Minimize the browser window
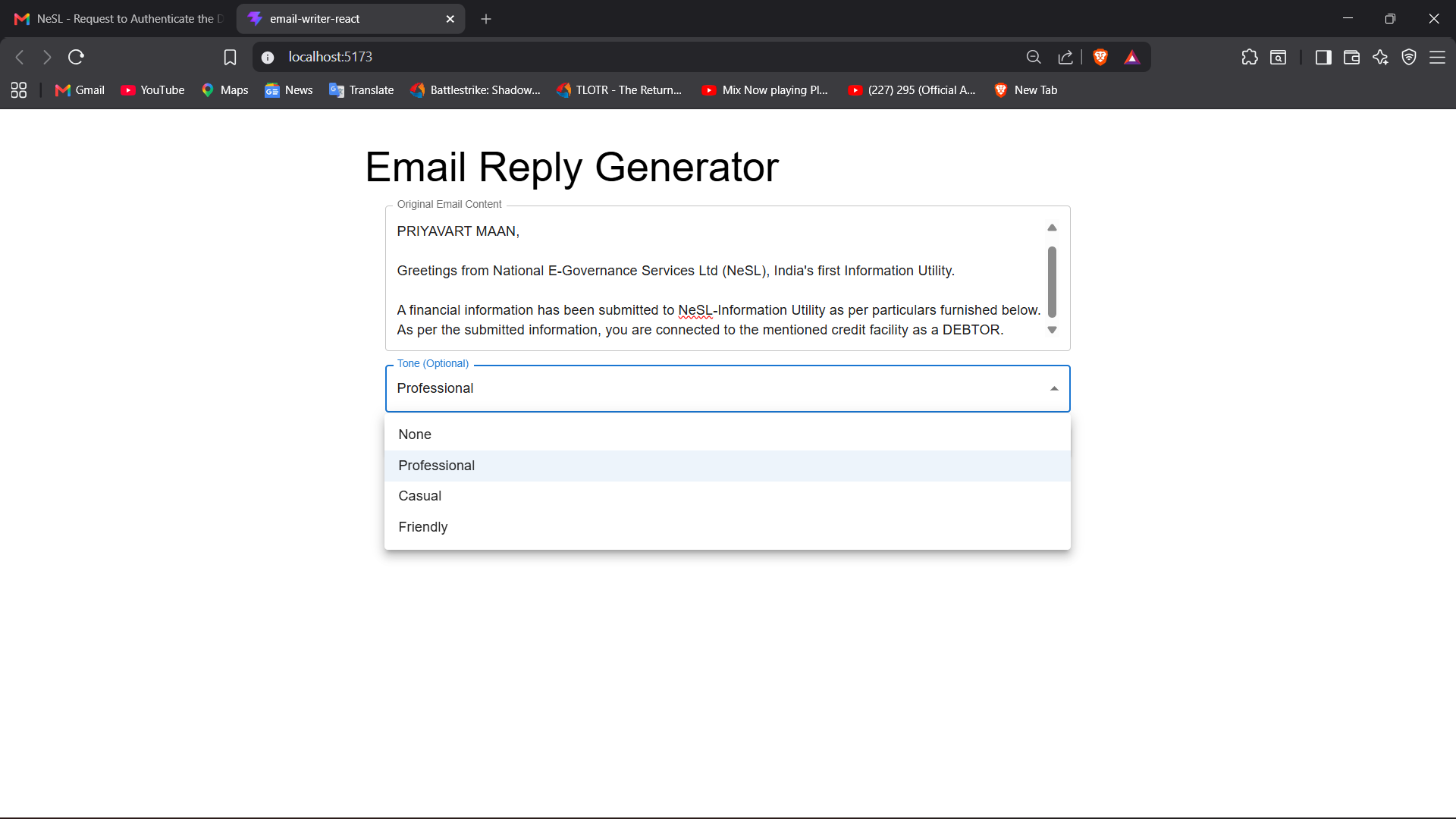This screenshot has width=1456, height=819. point(1348,19)
